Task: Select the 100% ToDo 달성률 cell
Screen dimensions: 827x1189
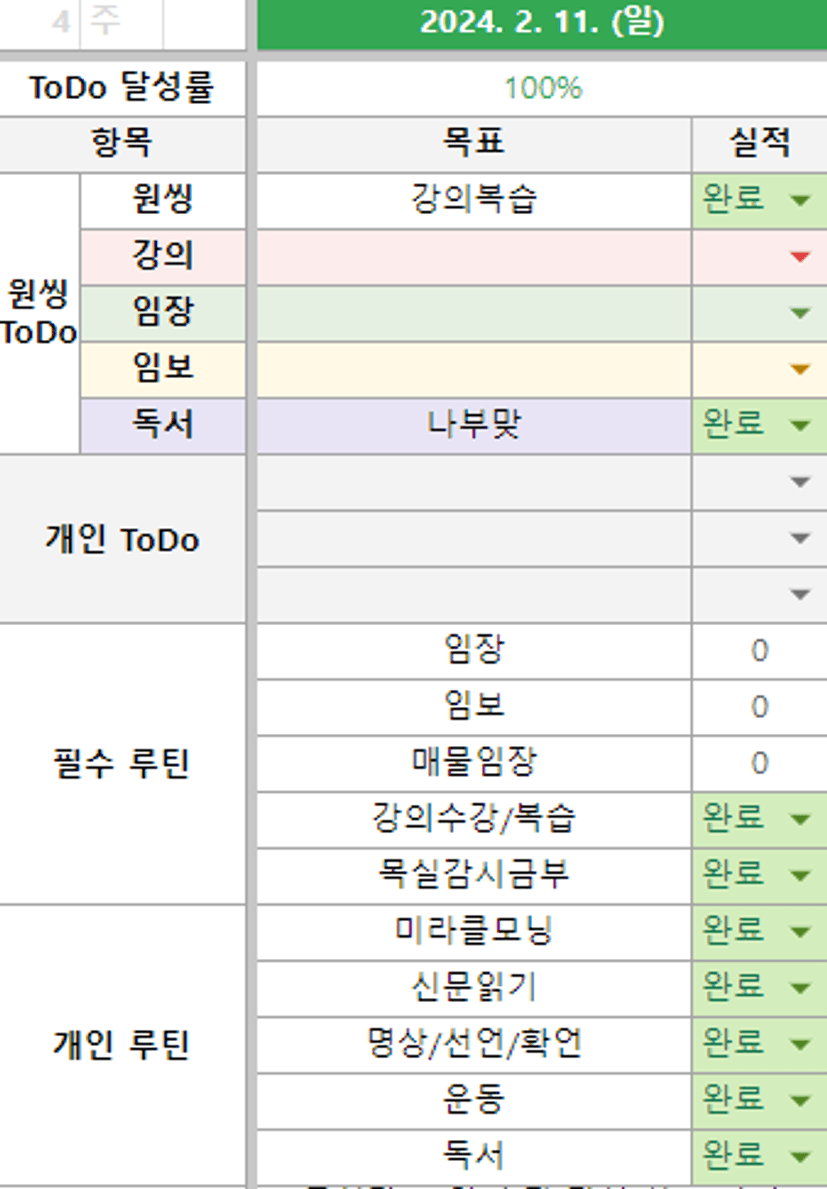Action: (x=541, y=88)
